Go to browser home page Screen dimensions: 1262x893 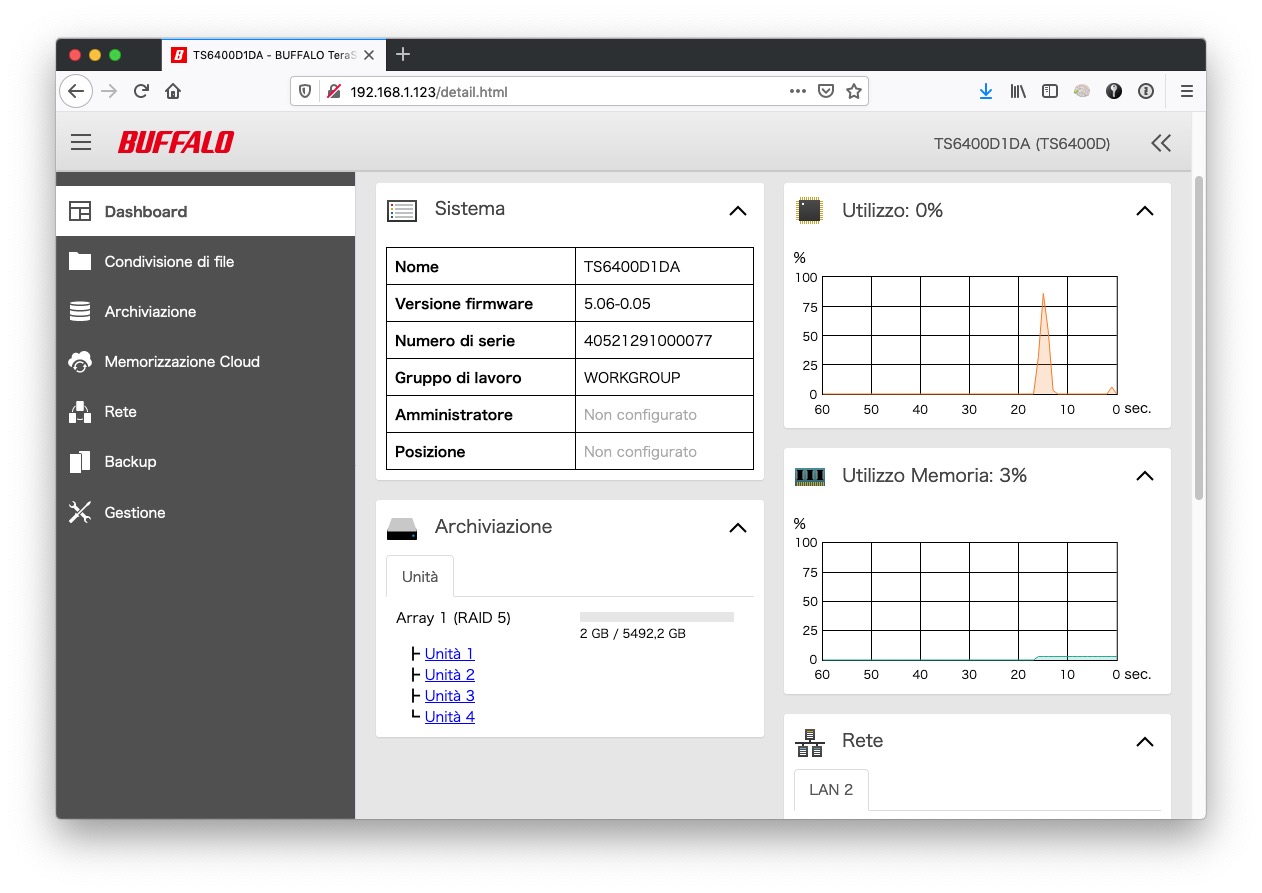173,91
